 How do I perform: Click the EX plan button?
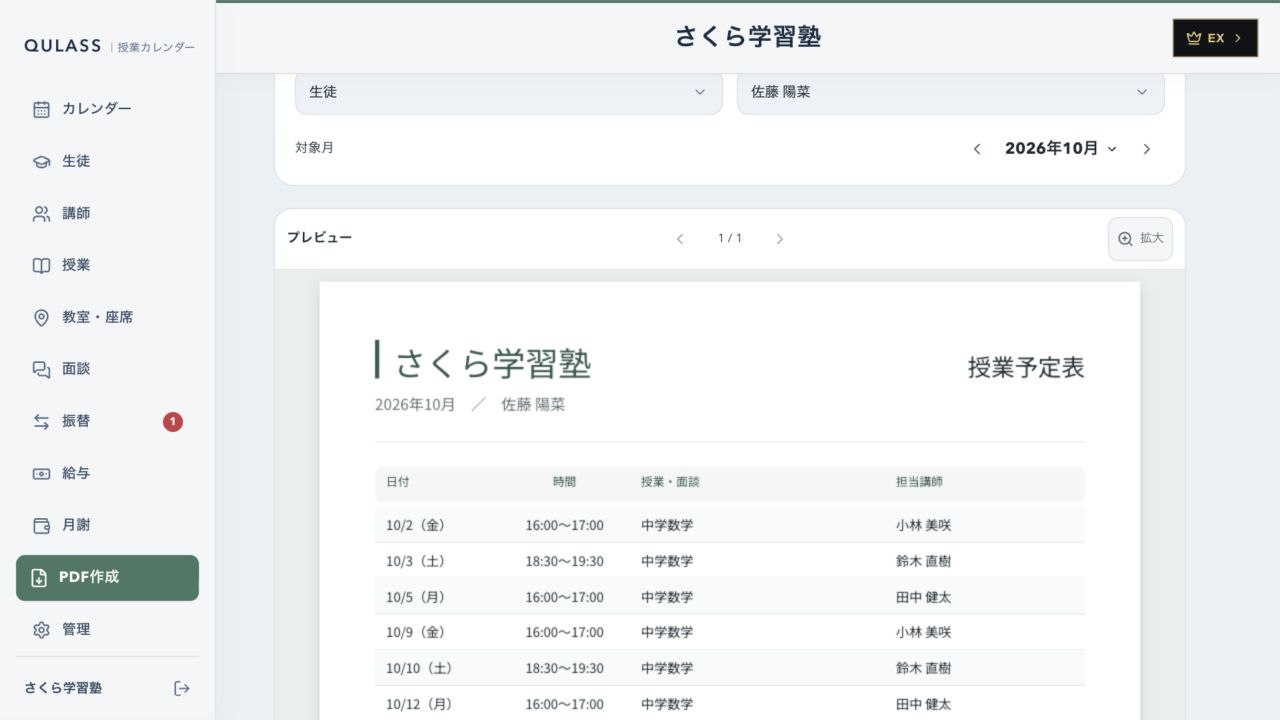pyautogui.click(x=1215, y=38)
